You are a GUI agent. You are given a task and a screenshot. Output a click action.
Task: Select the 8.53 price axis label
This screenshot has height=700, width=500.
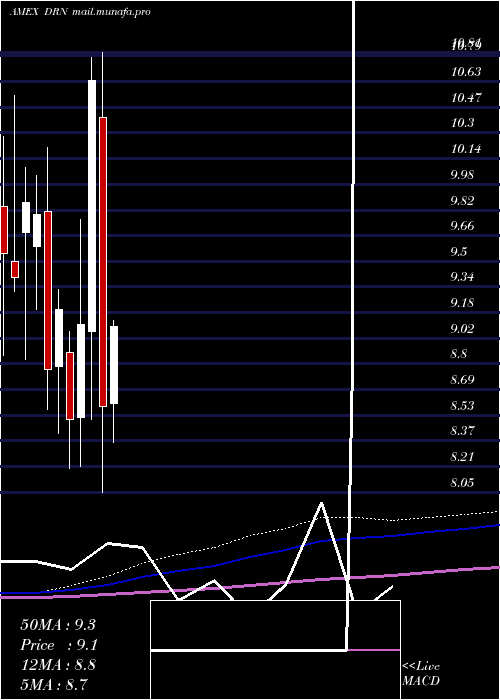(462, 405)
